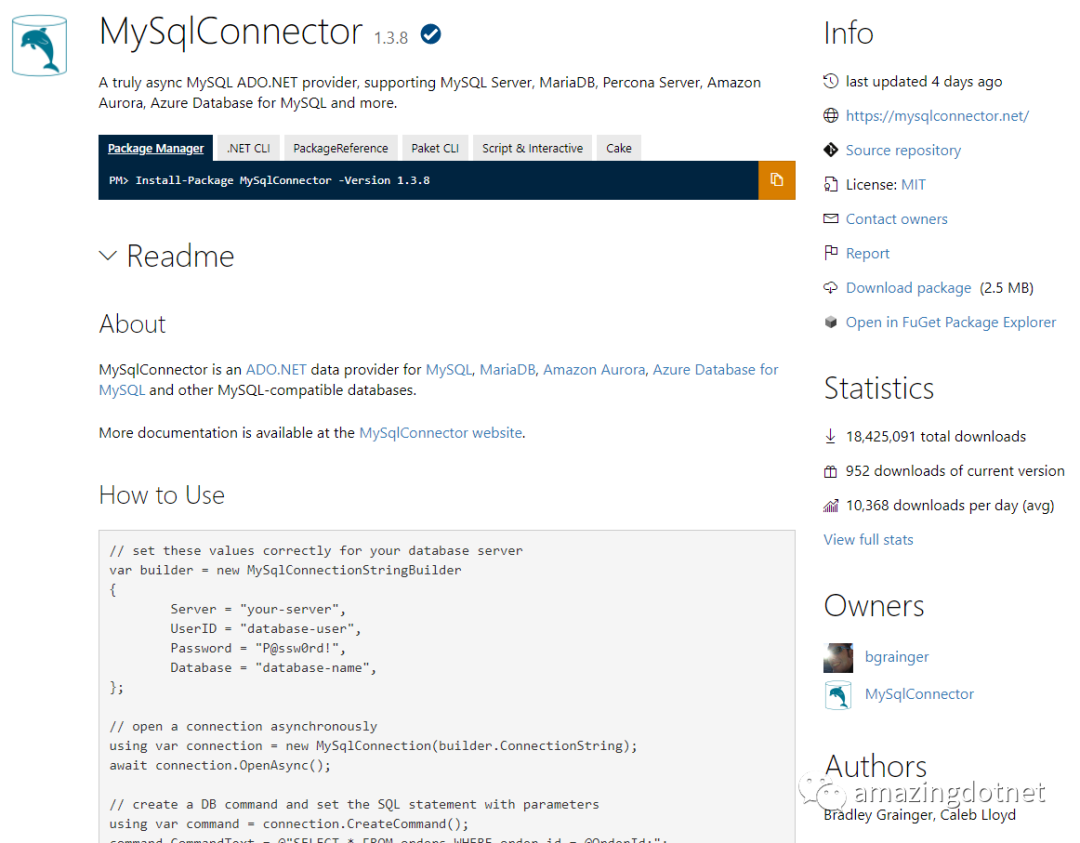Open in FuGet Package Explorer link

pos(951,322)
